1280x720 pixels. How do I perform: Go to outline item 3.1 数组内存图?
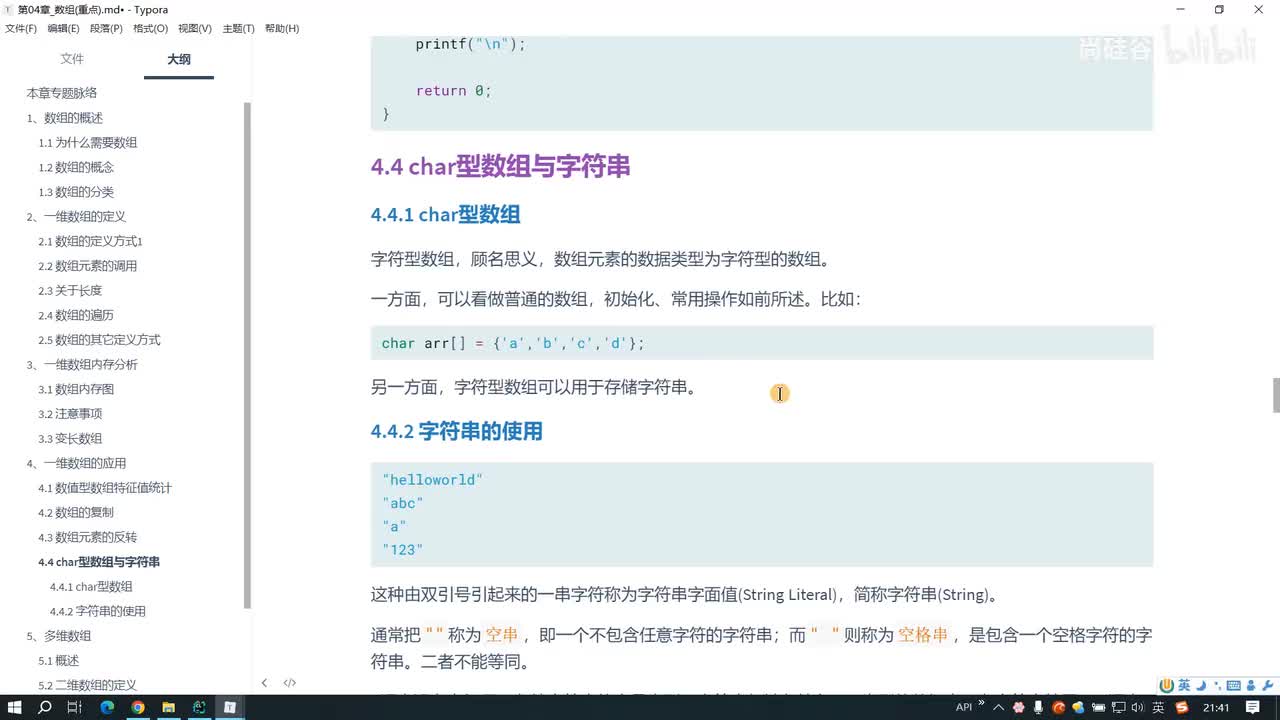click(76, 389)
